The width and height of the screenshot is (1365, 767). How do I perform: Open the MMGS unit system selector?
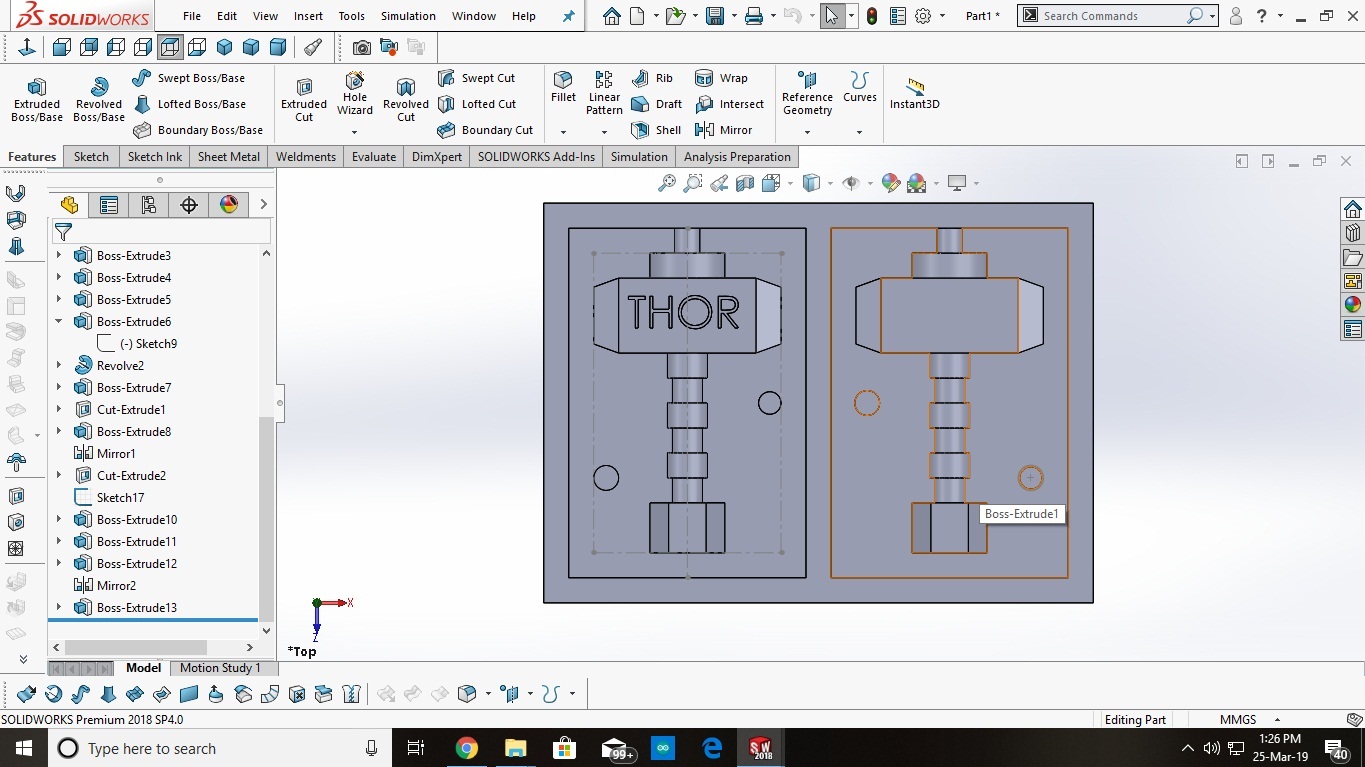[x=1247, y=720]
